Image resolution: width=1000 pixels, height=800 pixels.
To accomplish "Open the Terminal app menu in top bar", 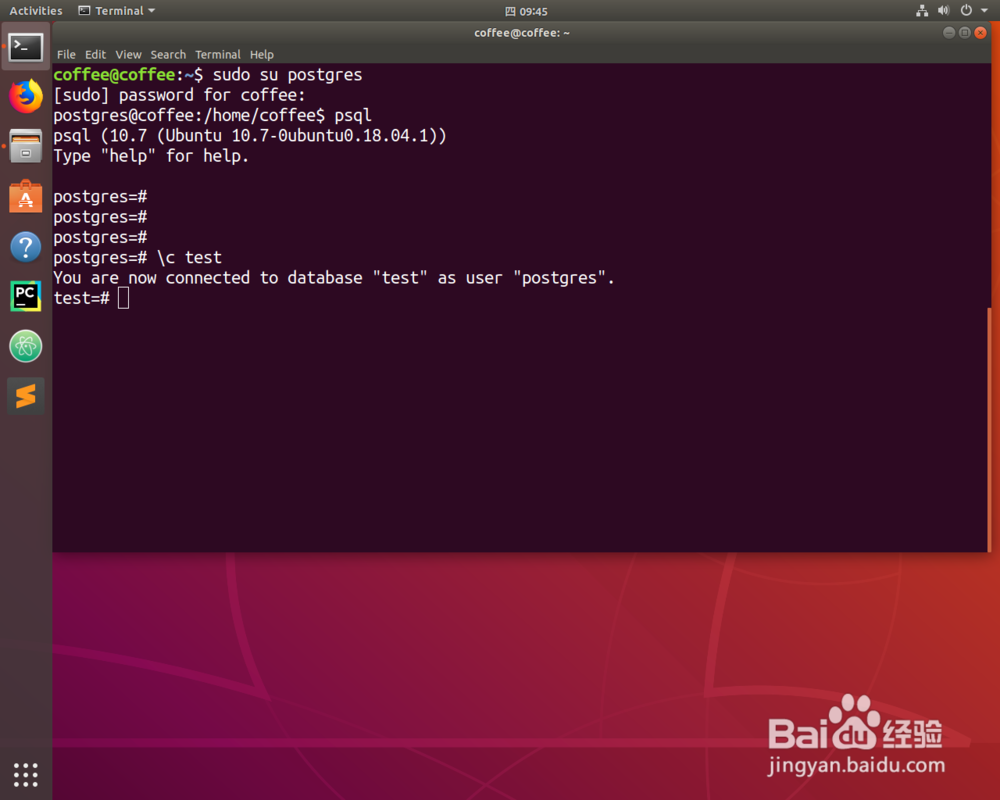I will [117, 10].
